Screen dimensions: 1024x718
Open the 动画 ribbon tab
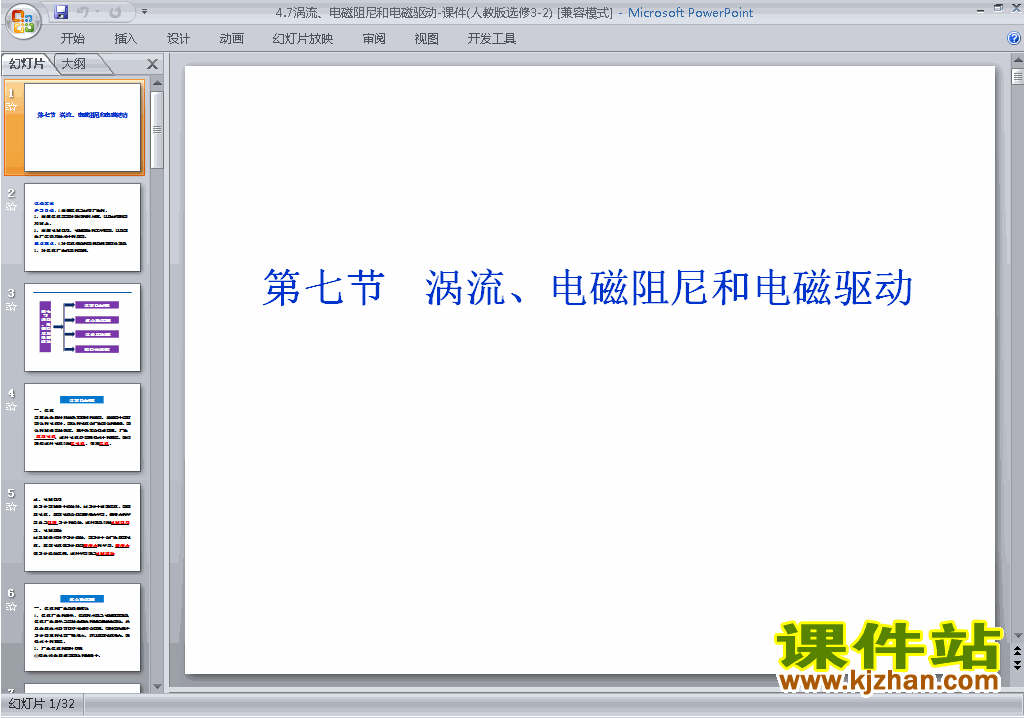click(x=231, y=39)
